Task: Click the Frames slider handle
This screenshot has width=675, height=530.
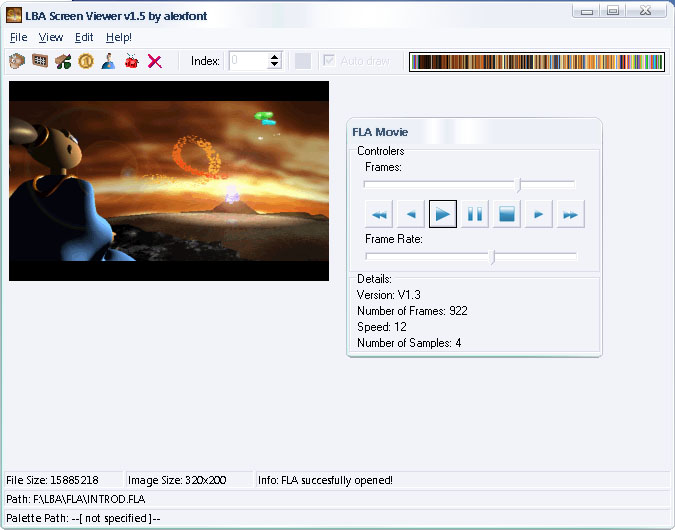Action: coord(519,185)
